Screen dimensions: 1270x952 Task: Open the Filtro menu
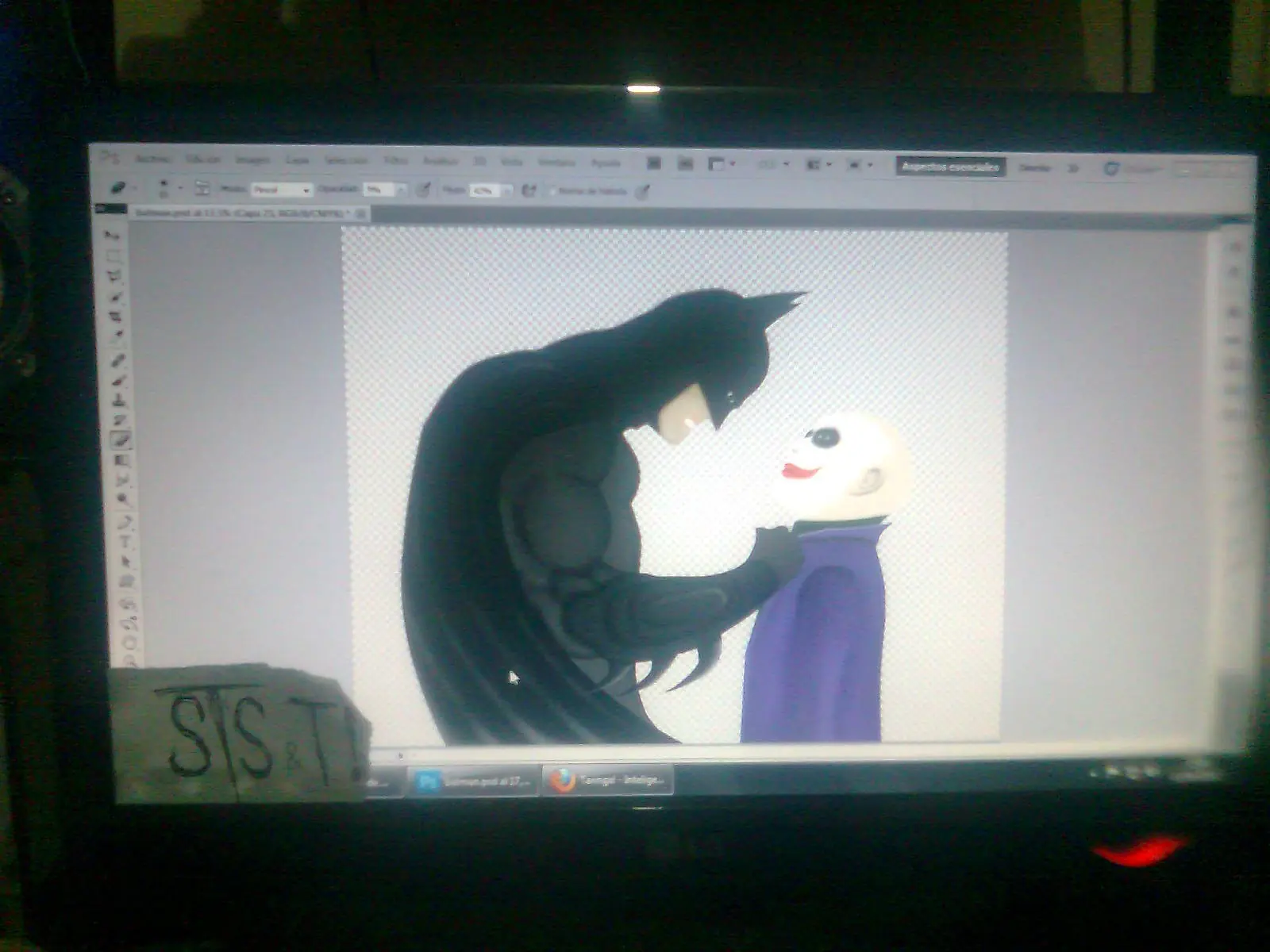[x=395, y=161]
